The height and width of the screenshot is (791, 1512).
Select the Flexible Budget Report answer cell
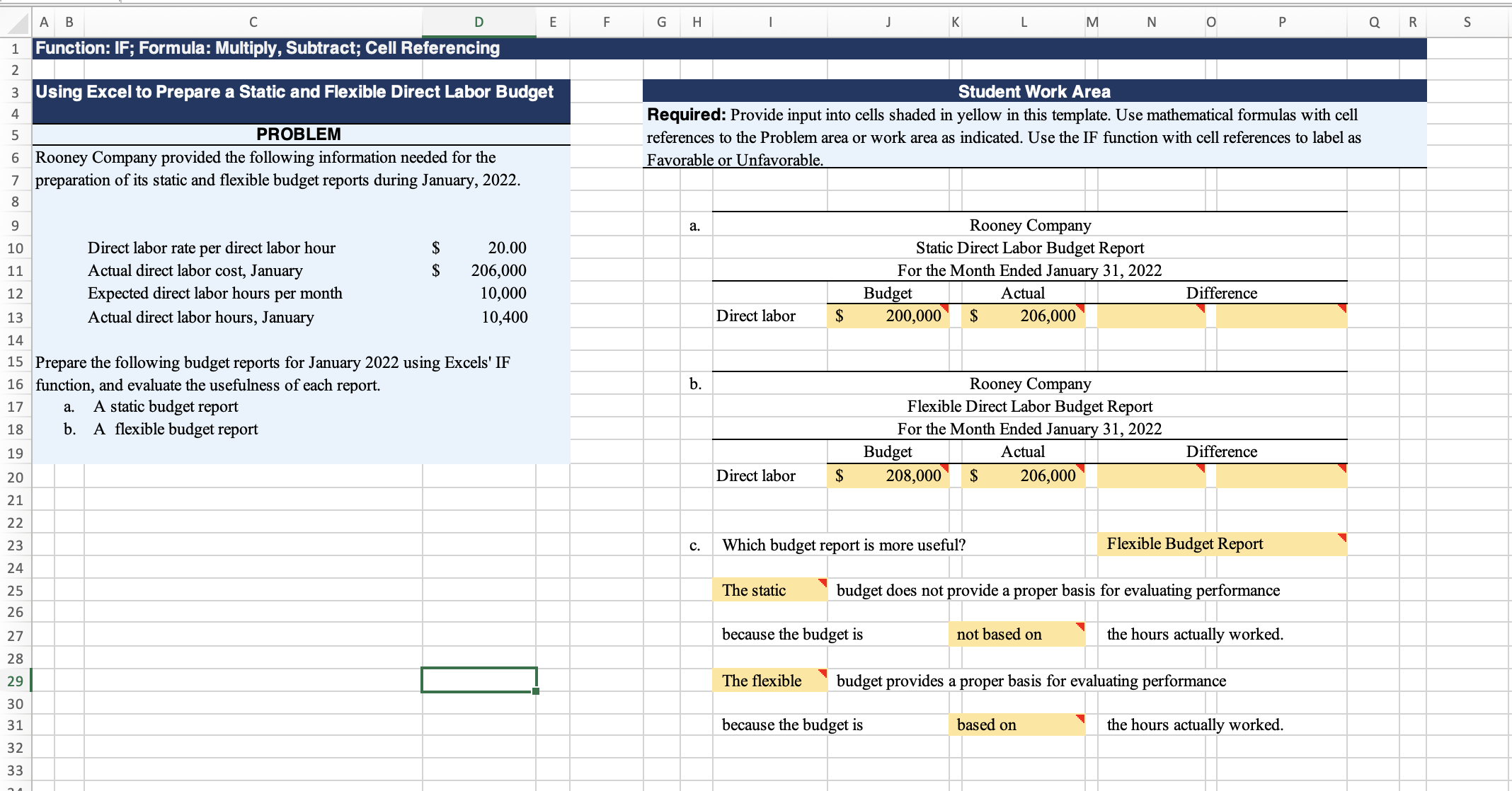coord(1222,543)
